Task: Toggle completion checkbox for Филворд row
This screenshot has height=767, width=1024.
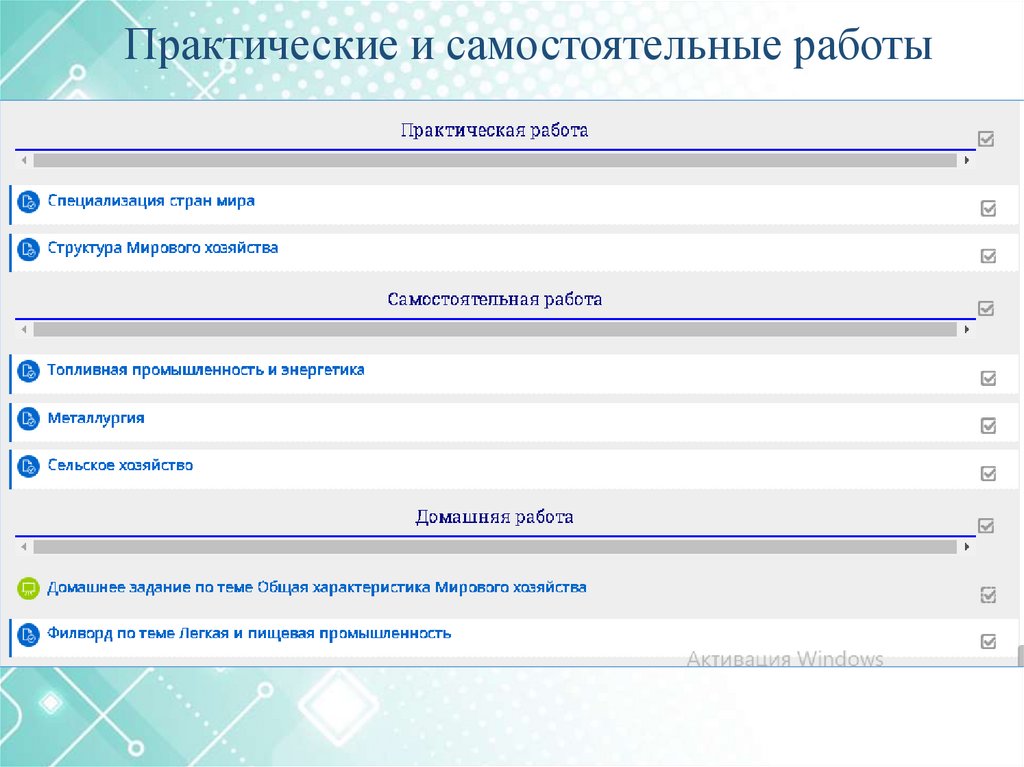Action: click(988, 641)
